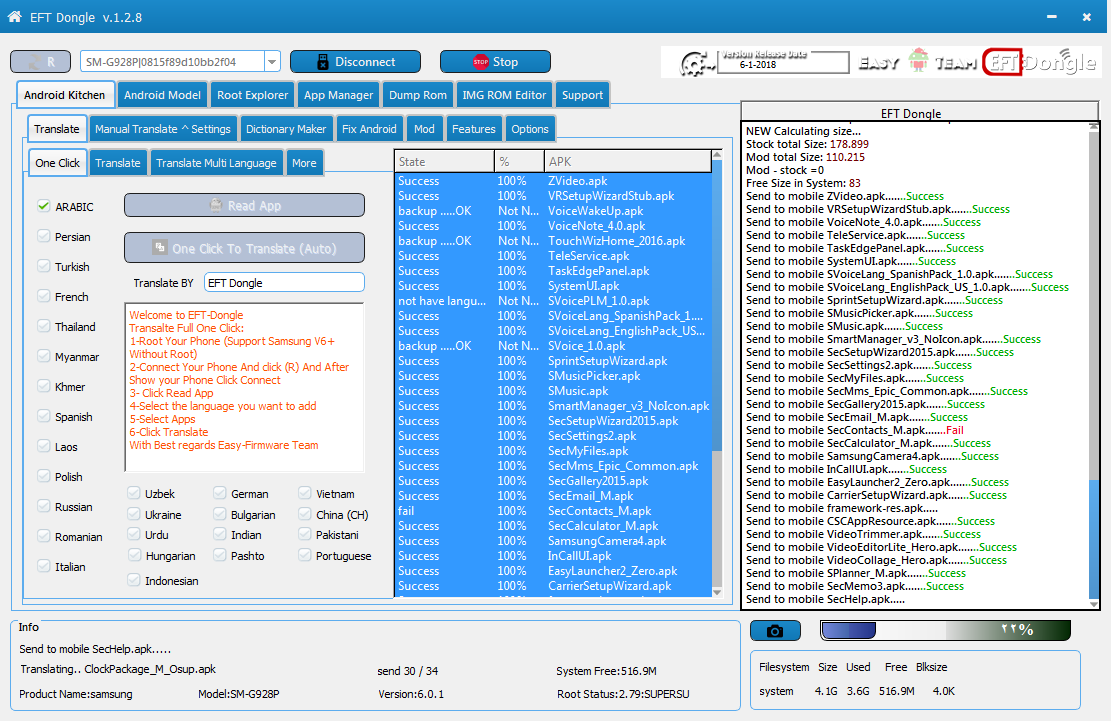Click the 'System Free:516.9M' status text
1111x721 pixels.
point(607,671)
